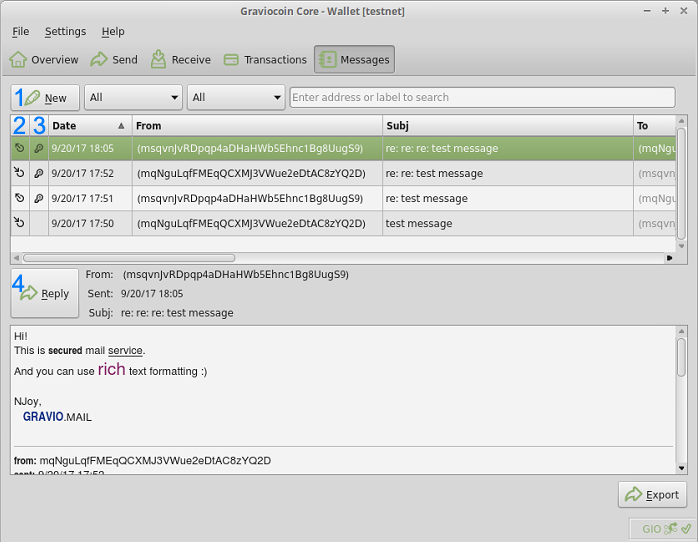Viewport: 698px width, 542px height.
Task: Click the New message button
Action: [x=45, y=97]
